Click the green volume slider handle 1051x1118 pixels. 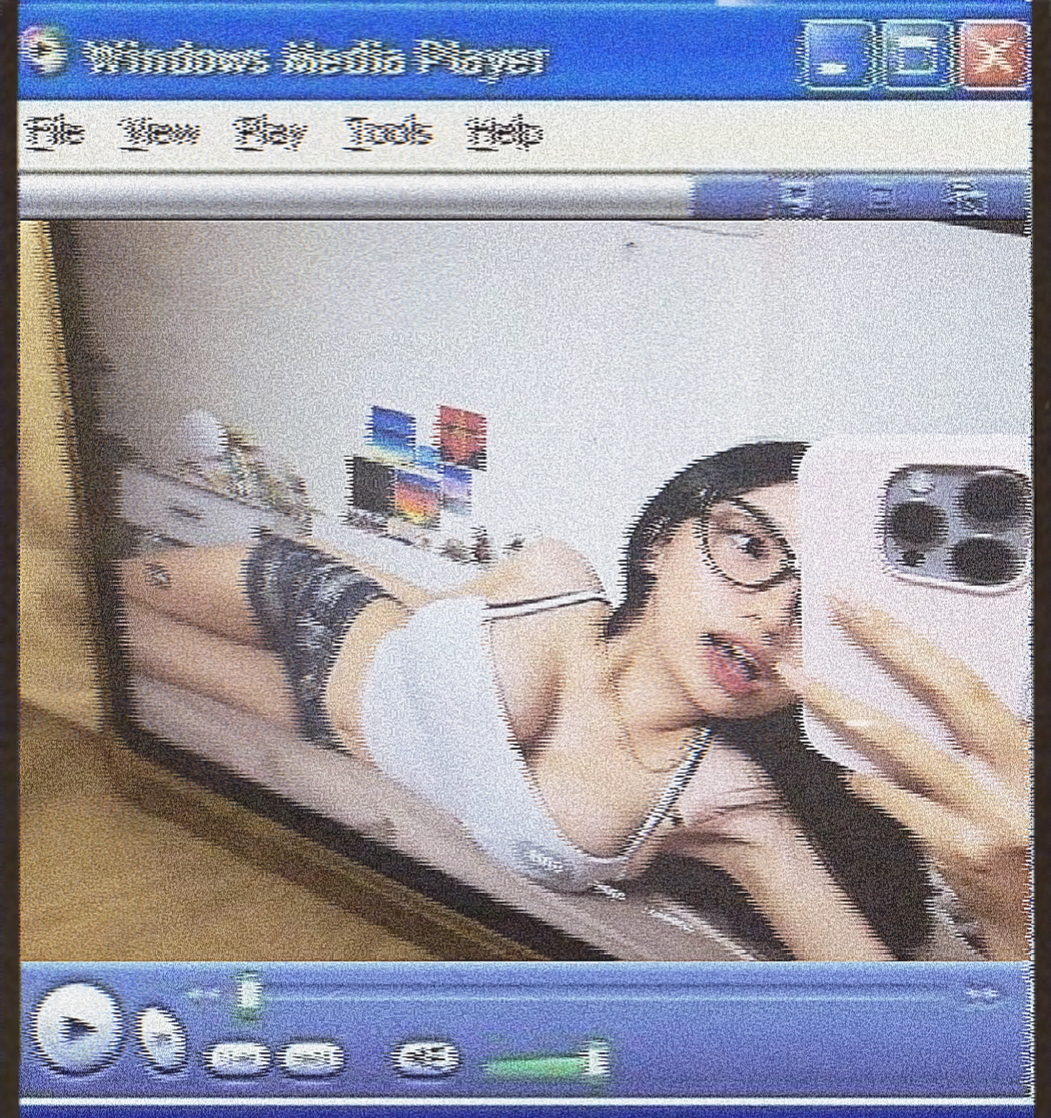(596, 1059)
